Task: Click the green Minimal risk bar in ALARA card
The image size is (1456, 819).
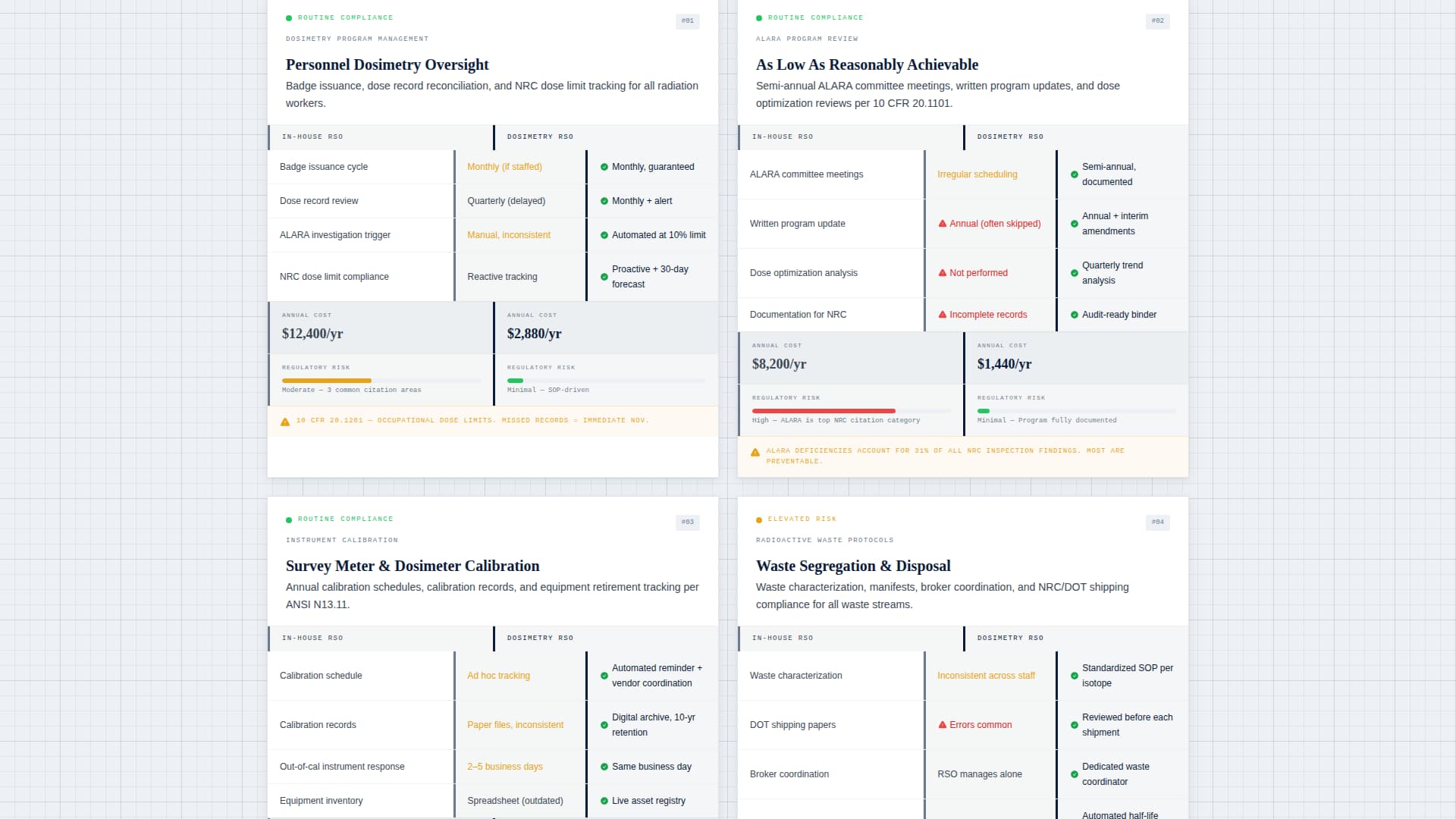Action: [984, 411]
